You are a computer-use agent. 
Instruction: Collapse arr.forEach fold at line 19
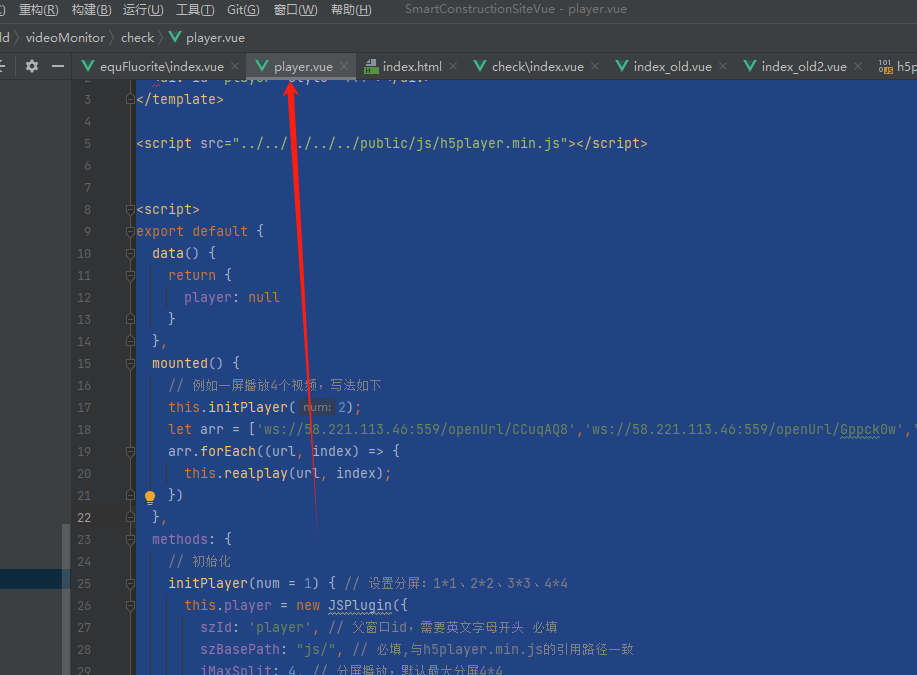pos(130,452)
